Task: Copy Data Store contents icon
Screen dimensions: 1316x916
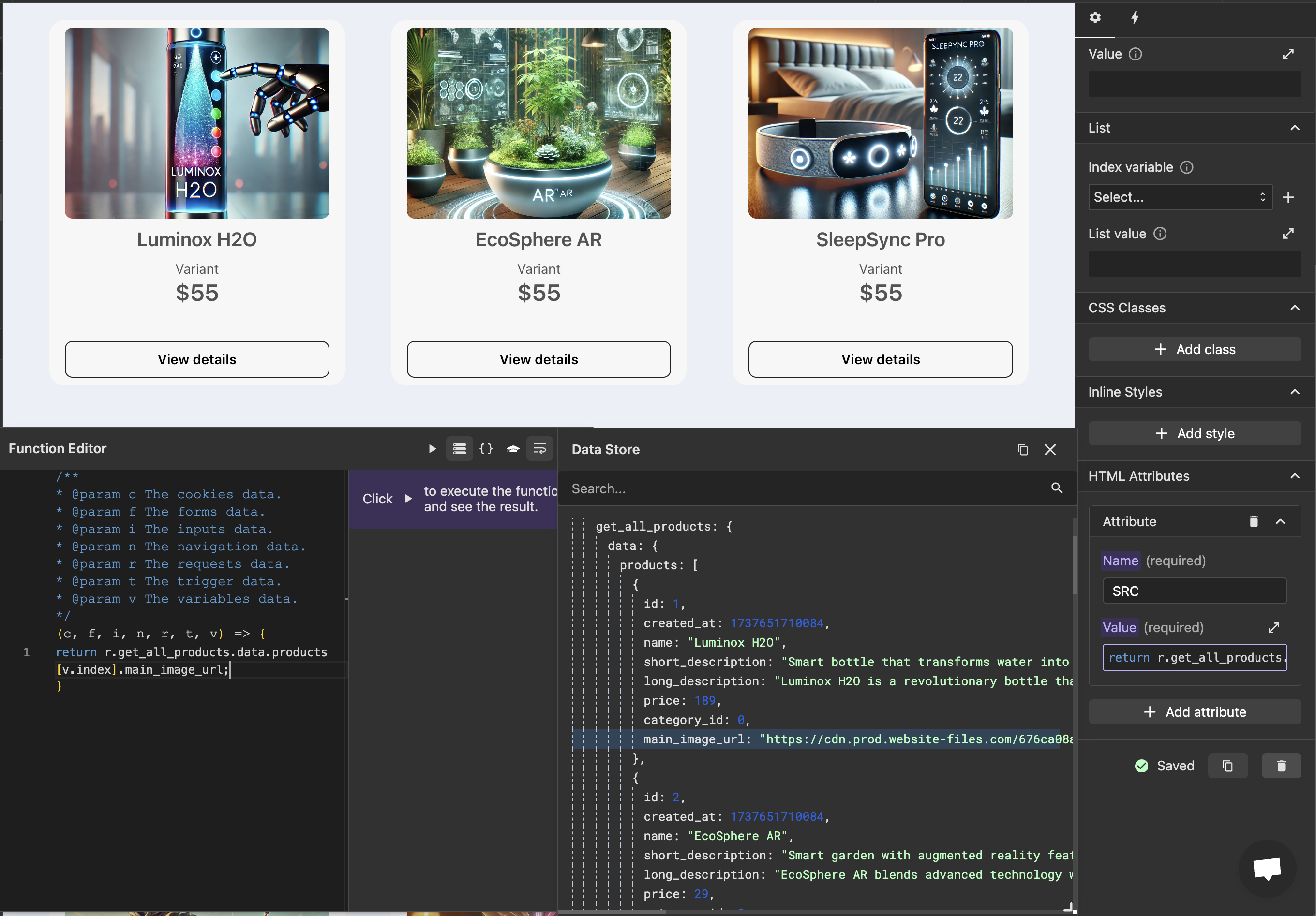Action: pyautogui.click(x=1022, y=450)
